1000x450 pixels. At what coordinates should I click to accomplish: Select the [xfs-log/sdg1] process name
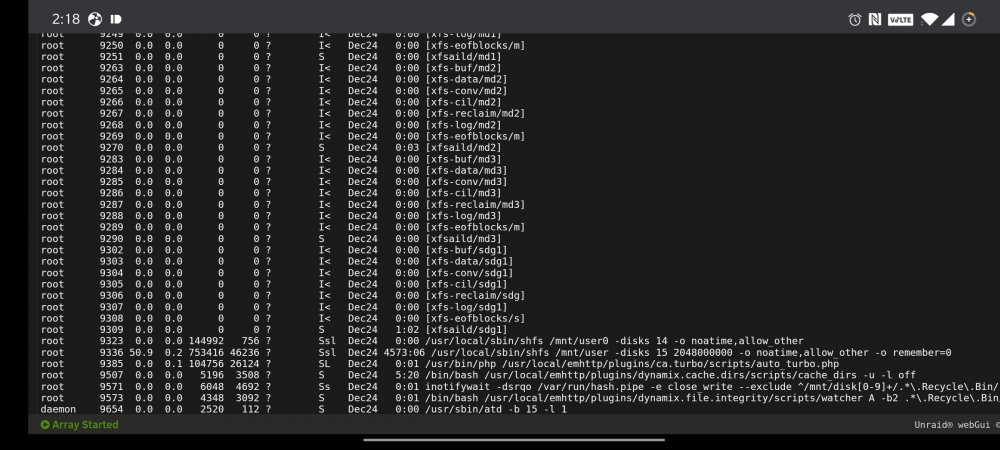(x=466, y=307)
